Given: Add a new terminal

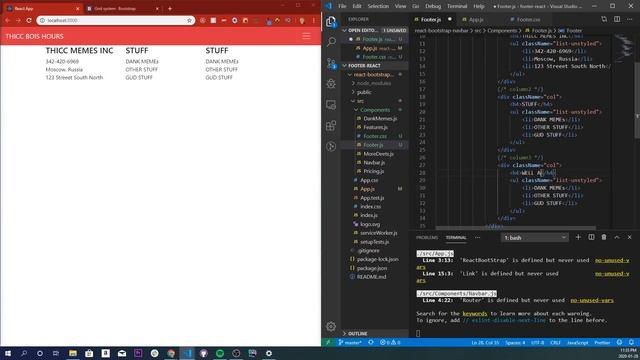Looking at the screenshot, I should click(578, 237).
